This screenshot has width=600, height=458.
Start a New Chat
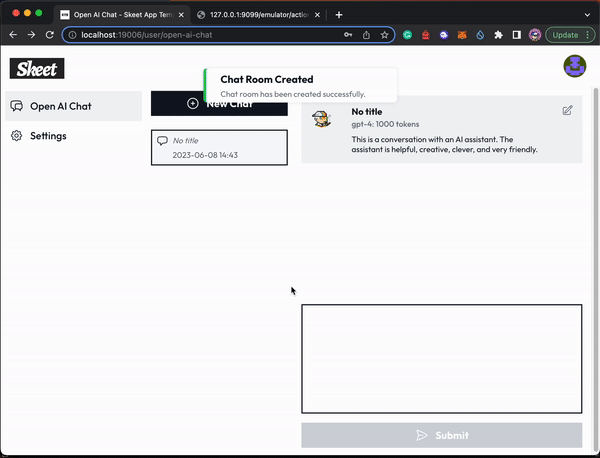coord(219,104)
